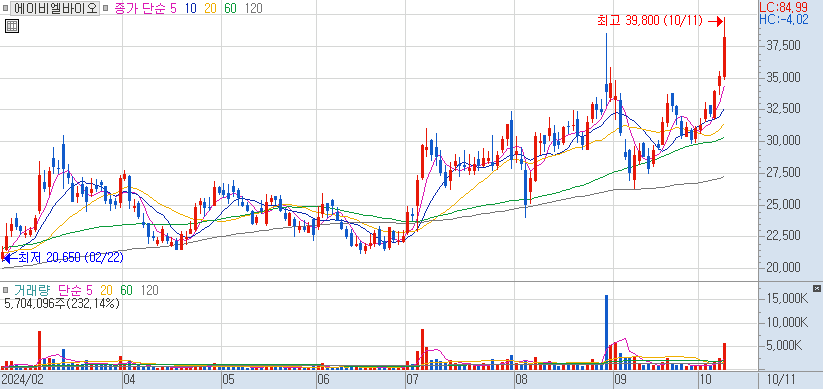Click gray volume moving average 120 label
This screenshot has height=389, width=823.
[x=150, y=290]
